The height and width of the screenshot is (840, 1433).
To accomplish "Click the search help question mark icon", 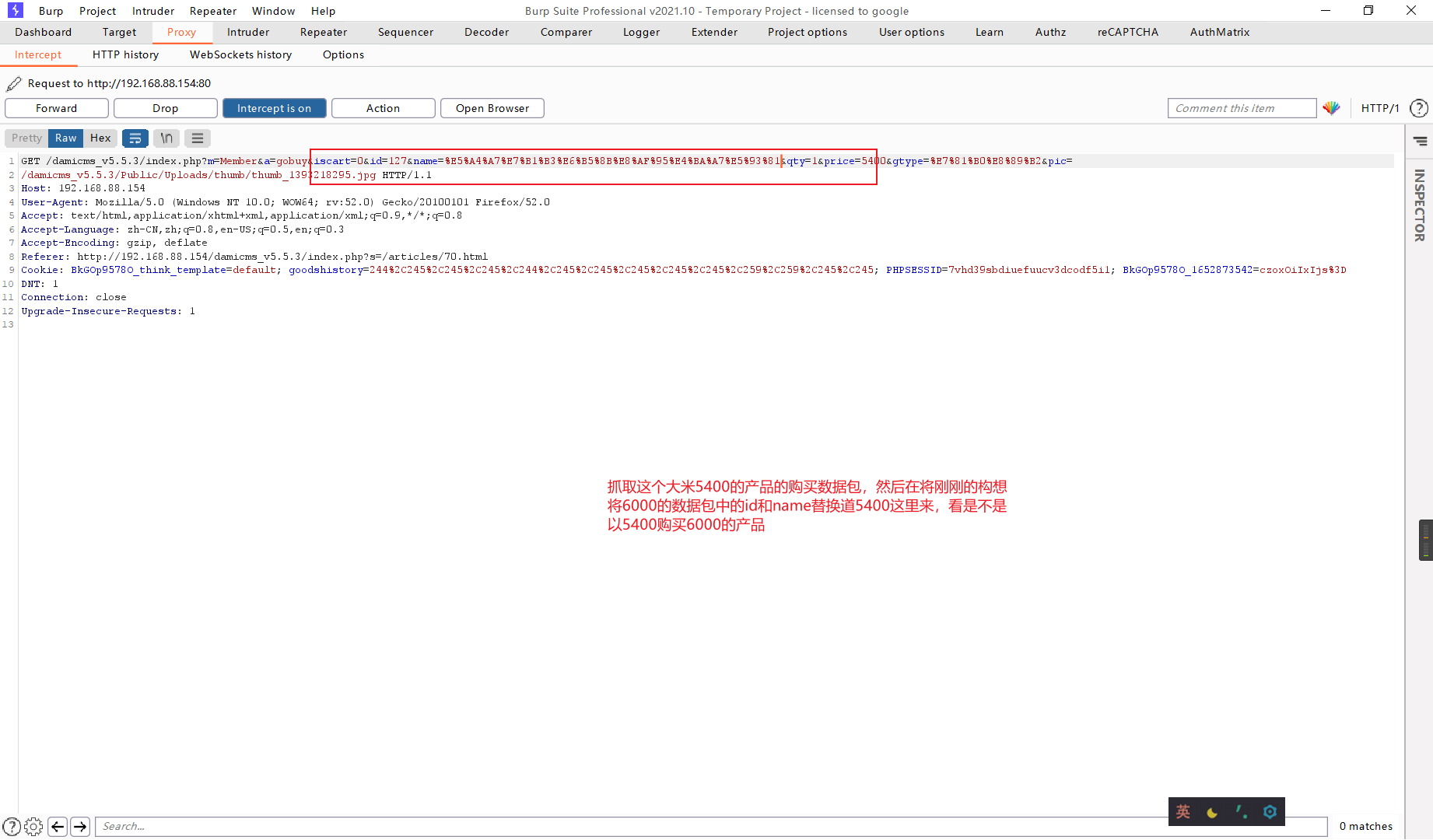I will (x=11, y=826).
